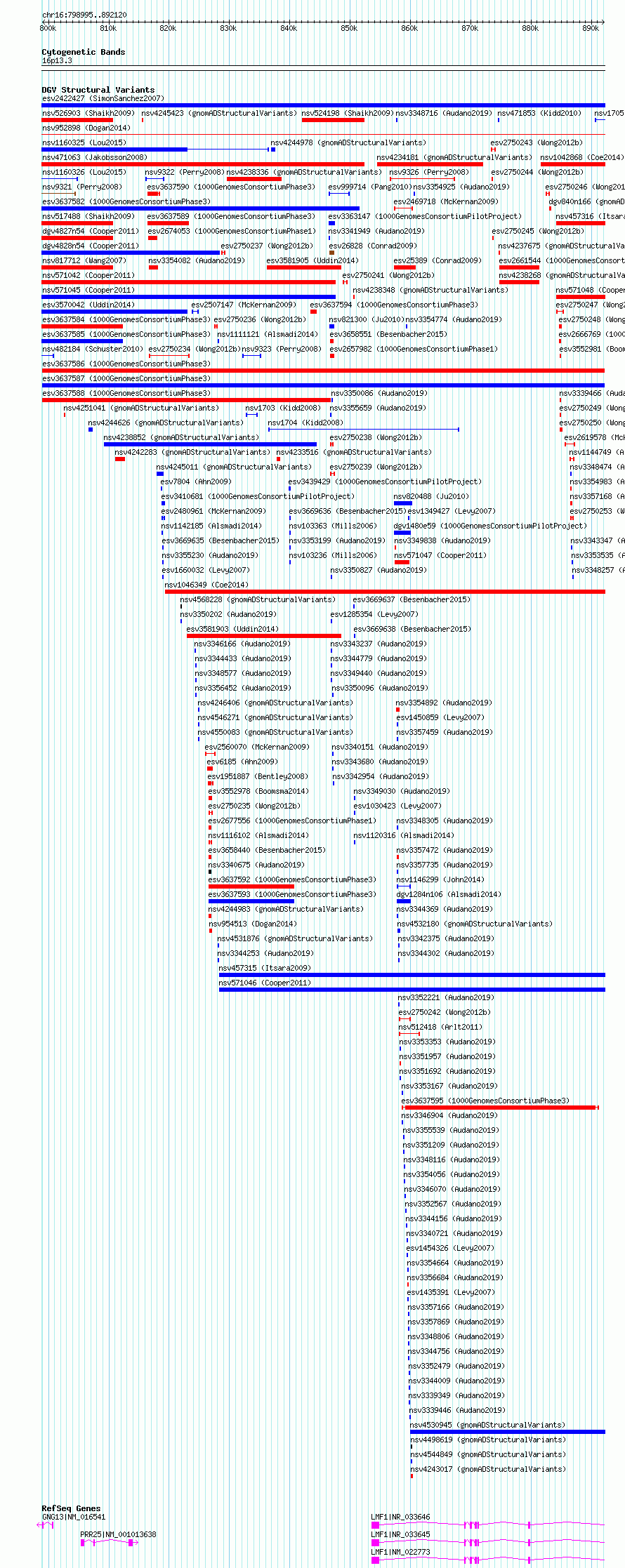Click esv3581905 (Uddin2014) variant label

(x=312, y=260)
